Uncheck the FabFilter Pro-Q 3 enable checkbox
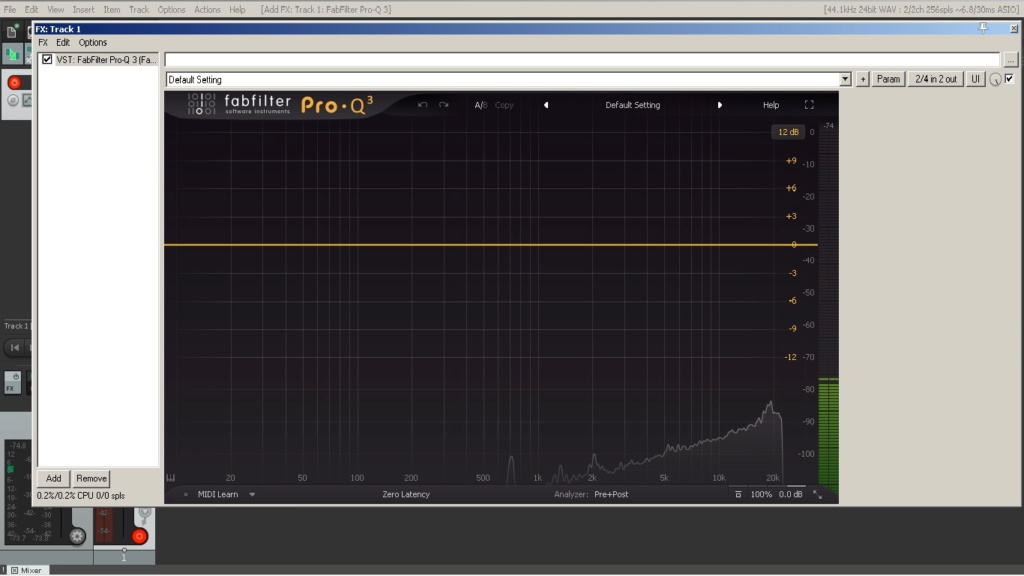 (x=47, y=59)
